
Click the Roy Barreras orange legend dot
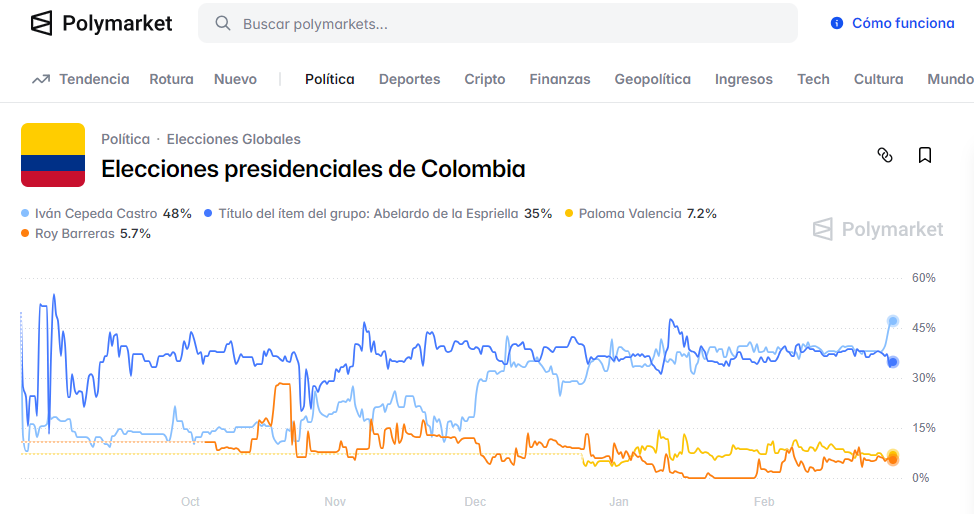click(25, 234)
